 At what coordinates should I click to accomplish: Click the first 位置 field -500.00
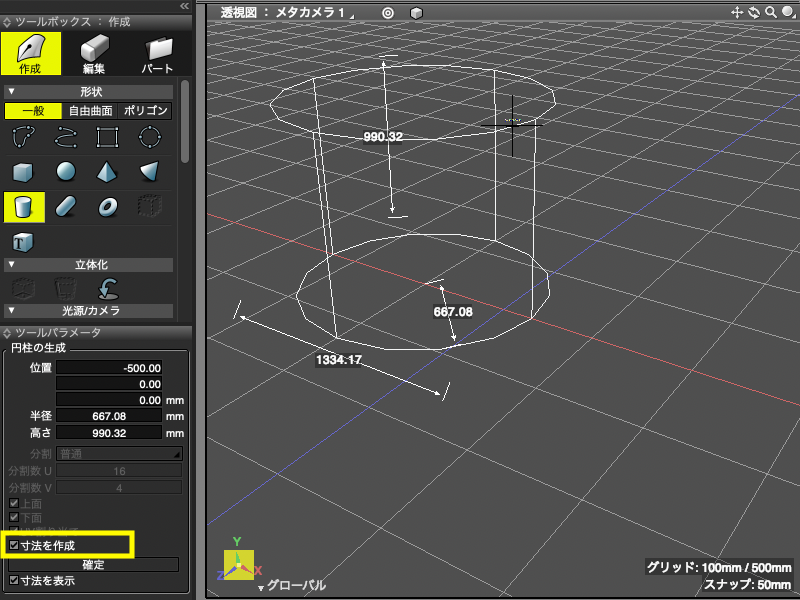109,368
